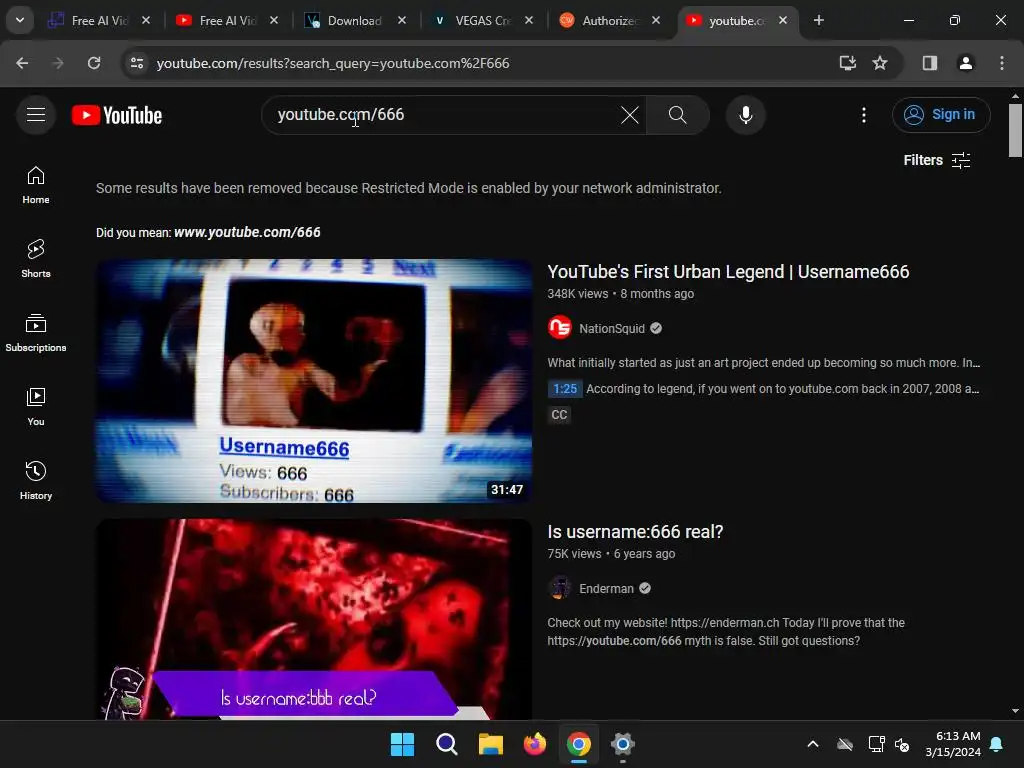Open Shorts in the sidebar
Screen dimensions: 1024x768
pos(36,259)
